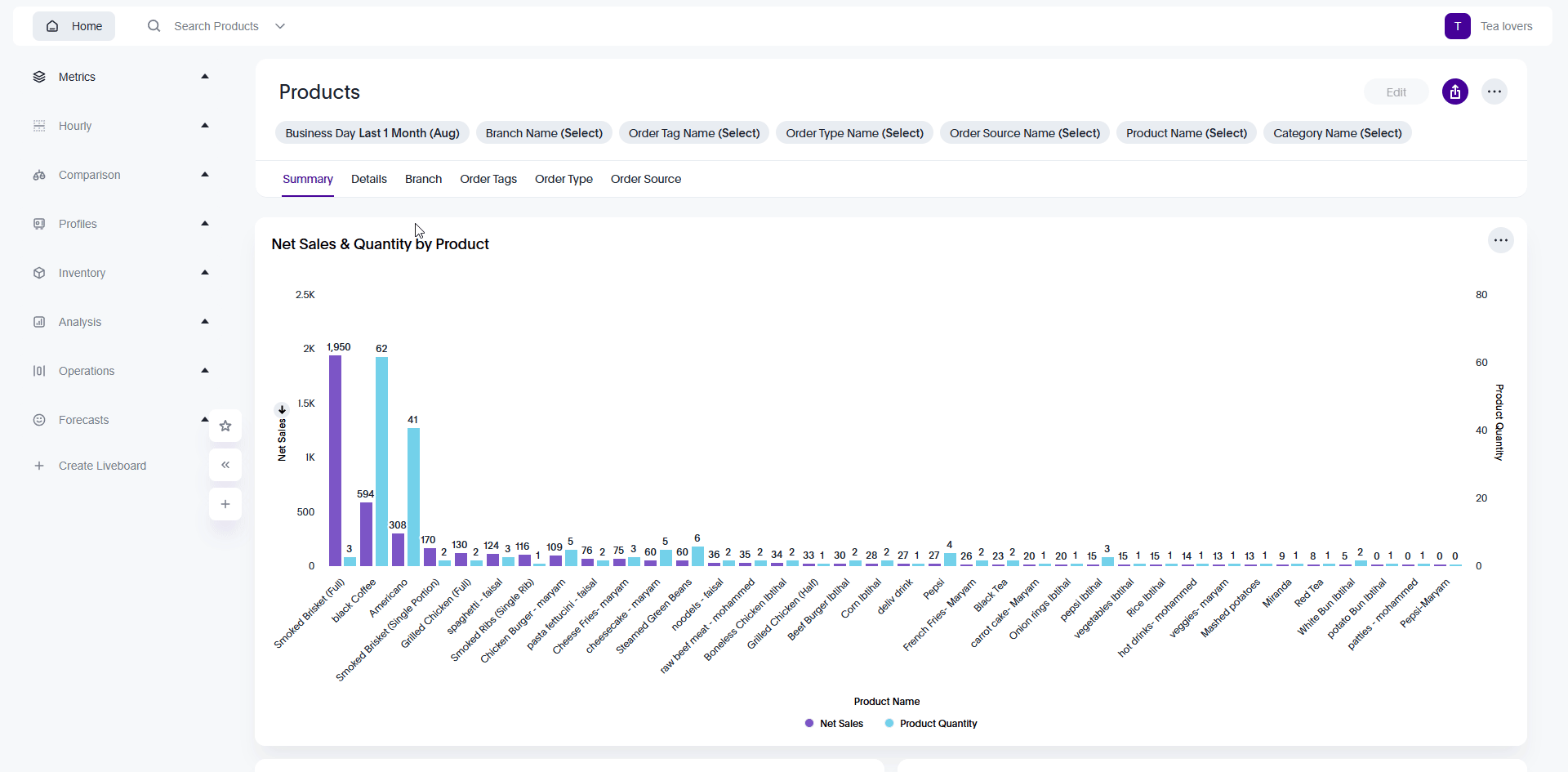1568x772 pixels.
Task: Switch to the Order Source tab
Action: pyautogui.click(x=645, y=179)
